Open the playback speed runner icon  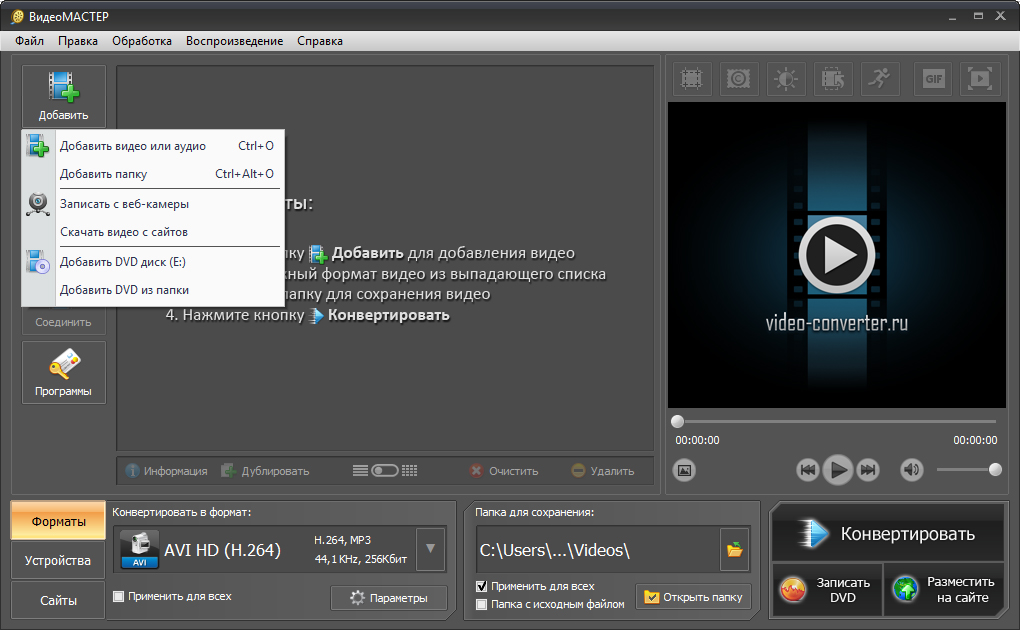(879, 79)
